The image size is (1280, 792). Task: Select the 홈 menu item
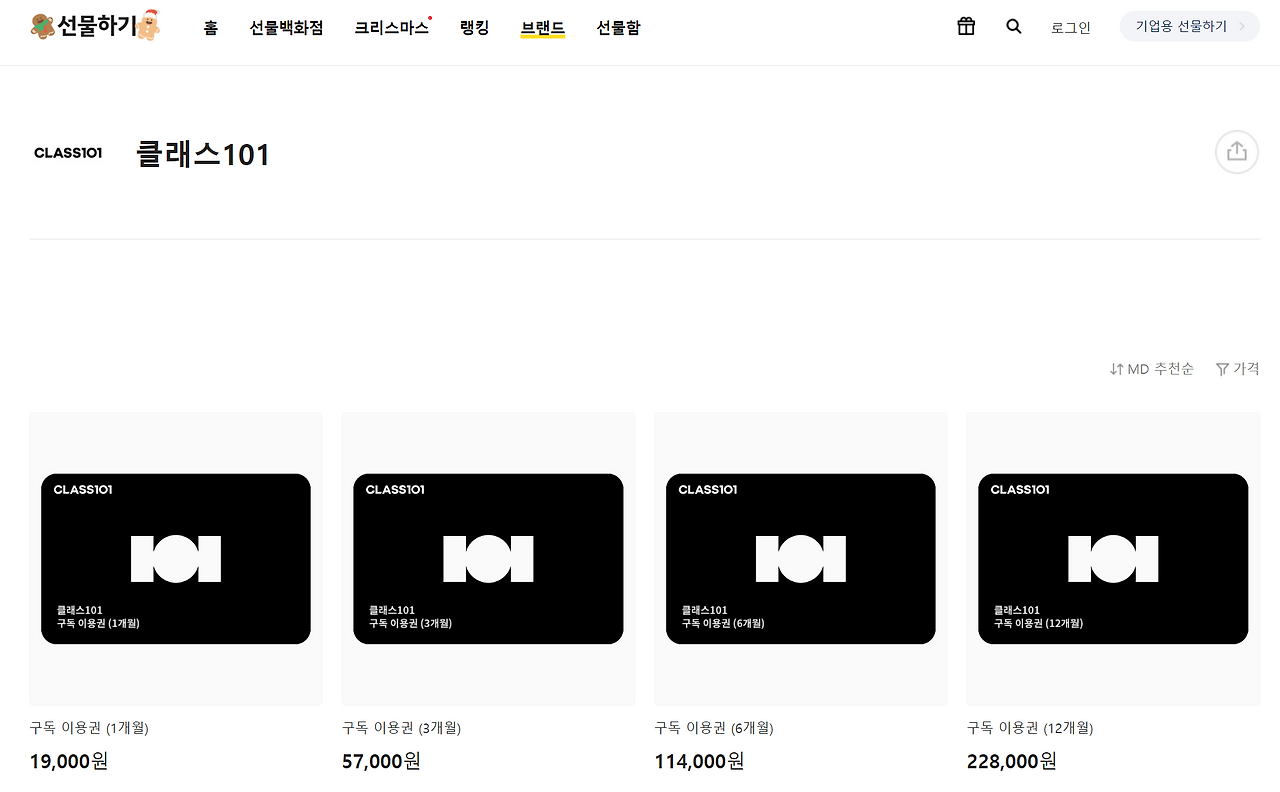pyautogui.click(x=210, y=28)
